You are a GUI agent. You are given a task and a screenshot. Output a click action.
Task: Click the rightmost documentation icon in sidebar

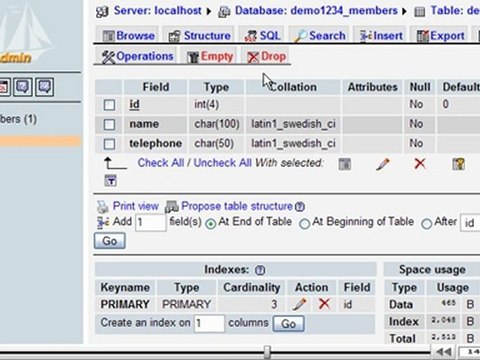[45, 87]
